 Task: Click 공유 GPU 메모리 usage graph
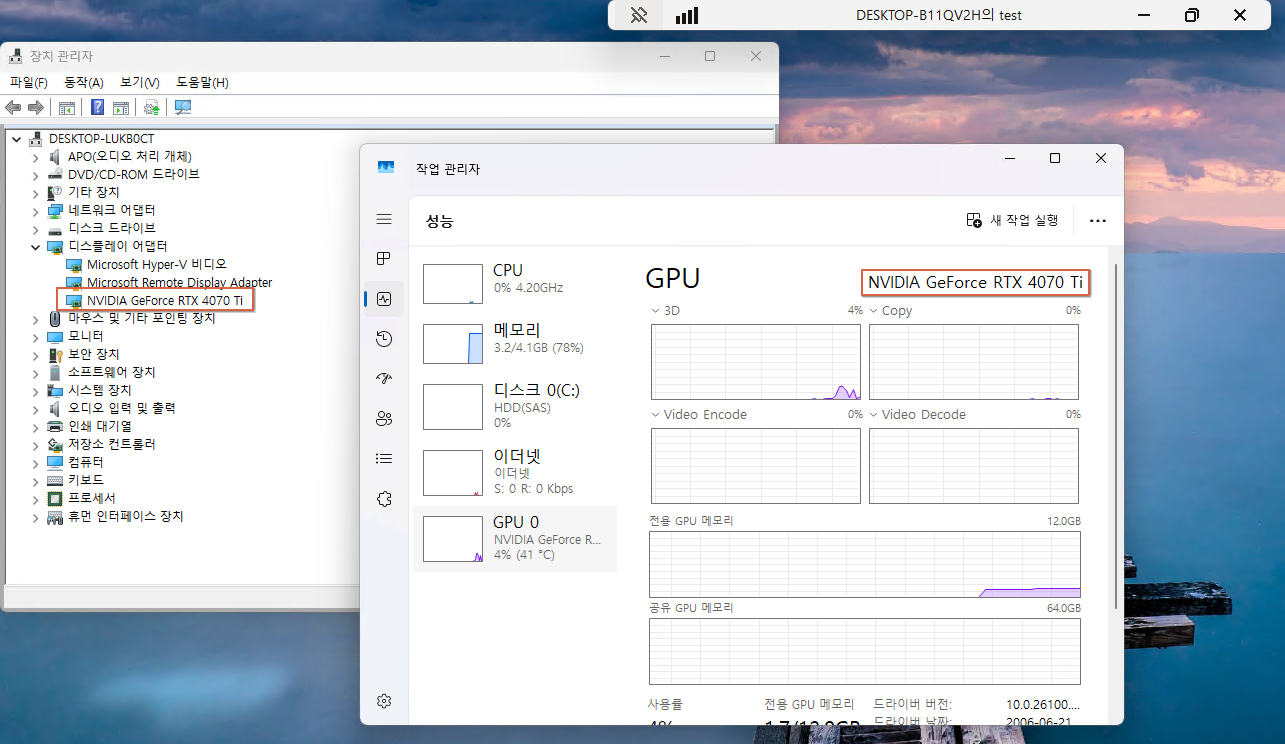pos(865,651)
